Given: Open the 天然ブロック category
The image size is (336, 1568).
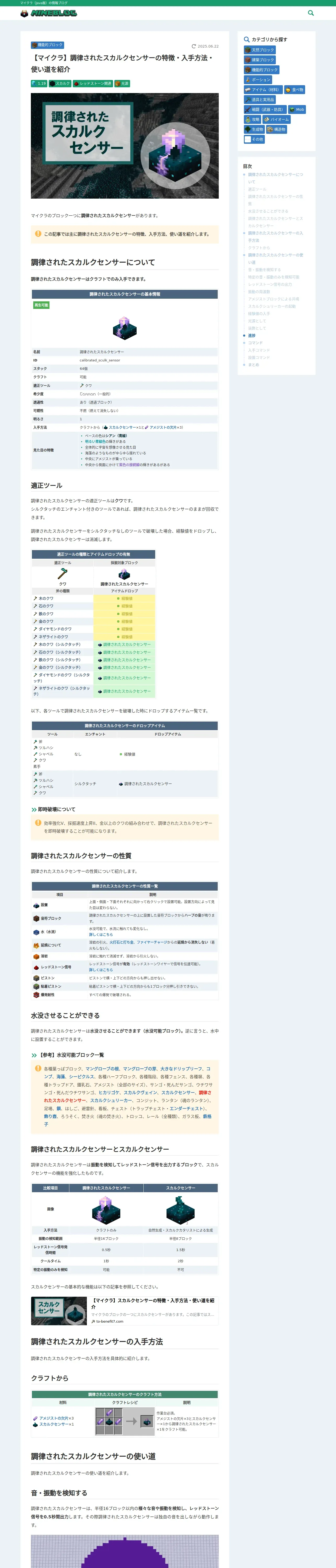Looking at the screenshot, I should click(260, 50).
